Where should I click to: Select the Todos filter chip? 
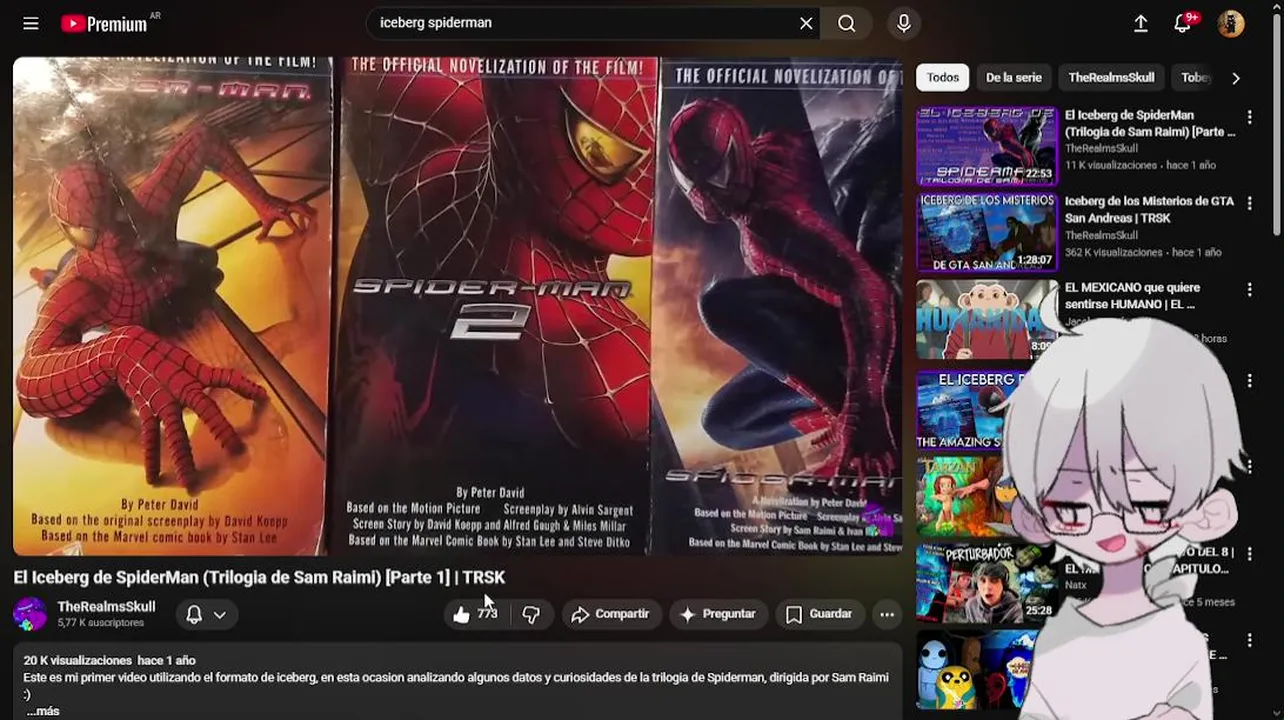tap(942, 78)
